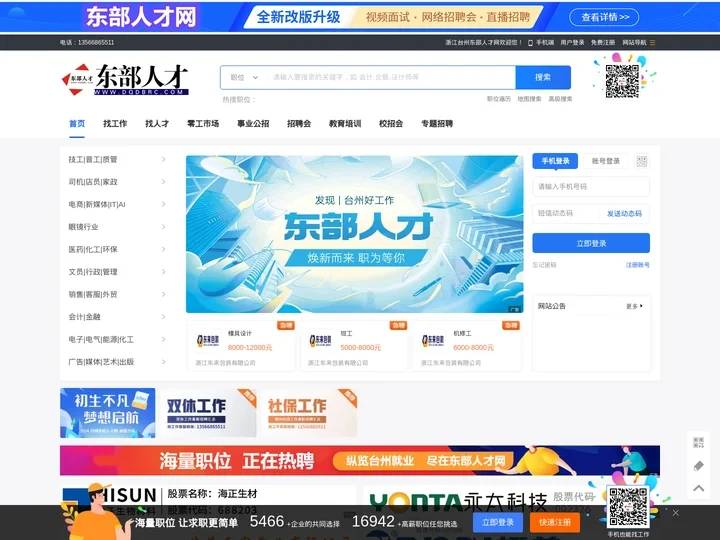Click the bottom bar QR code image

(628, 507)
